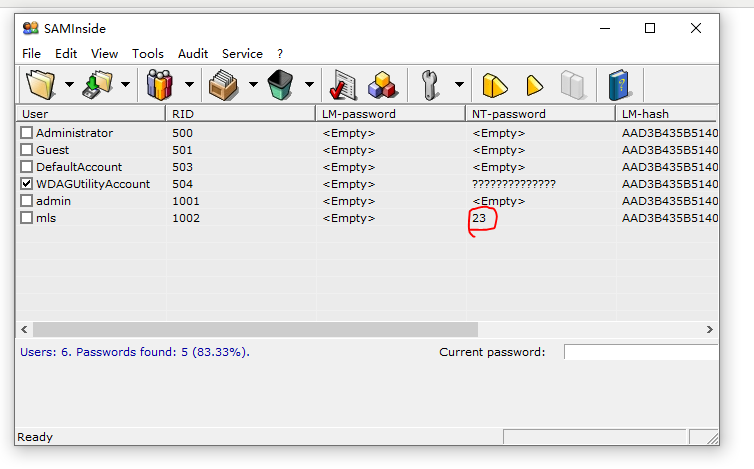Open the ? help menu

[x=280, y=54]
